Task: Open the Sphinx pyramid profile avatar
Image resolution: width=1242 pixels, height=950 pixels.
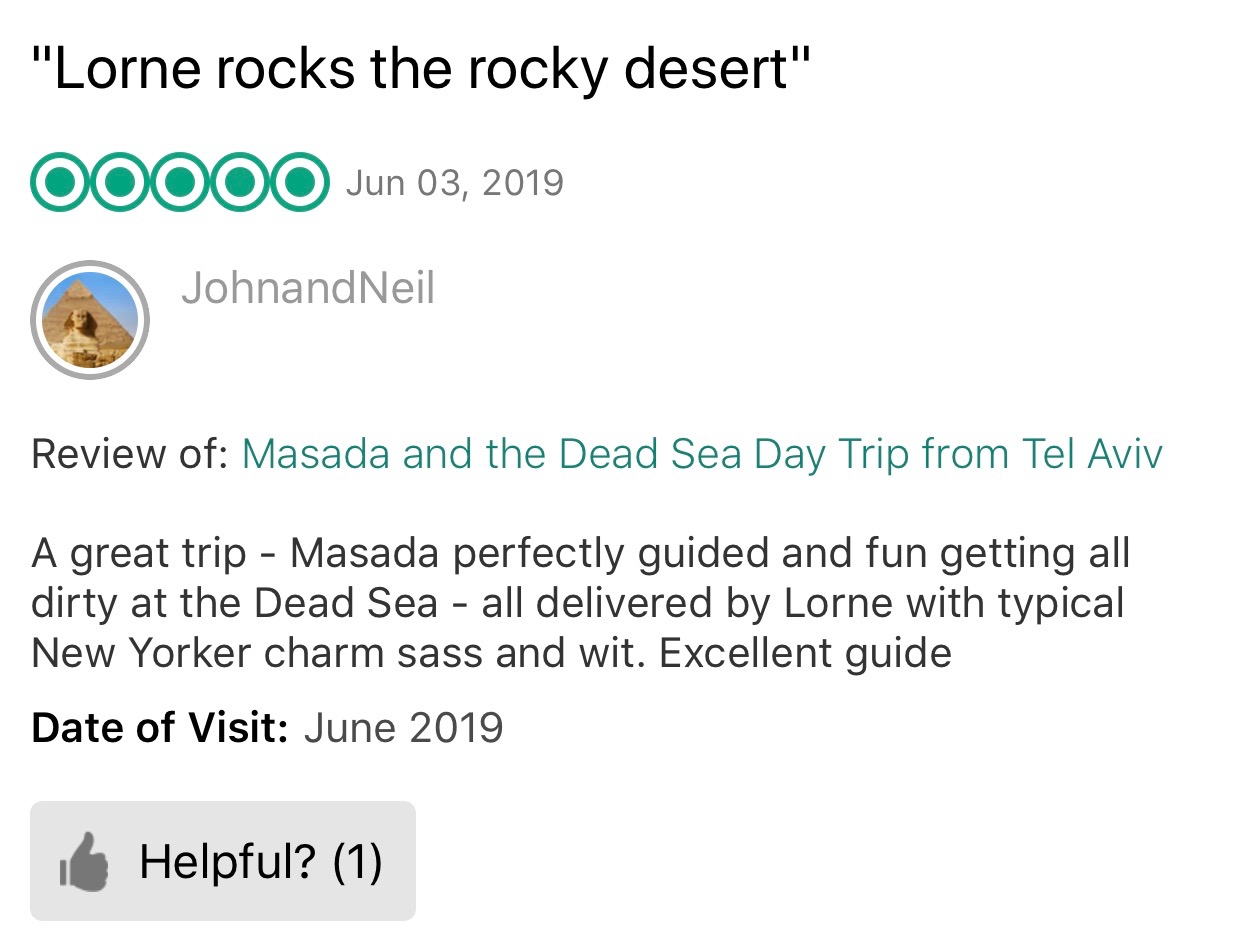Action: click(90, 320)
